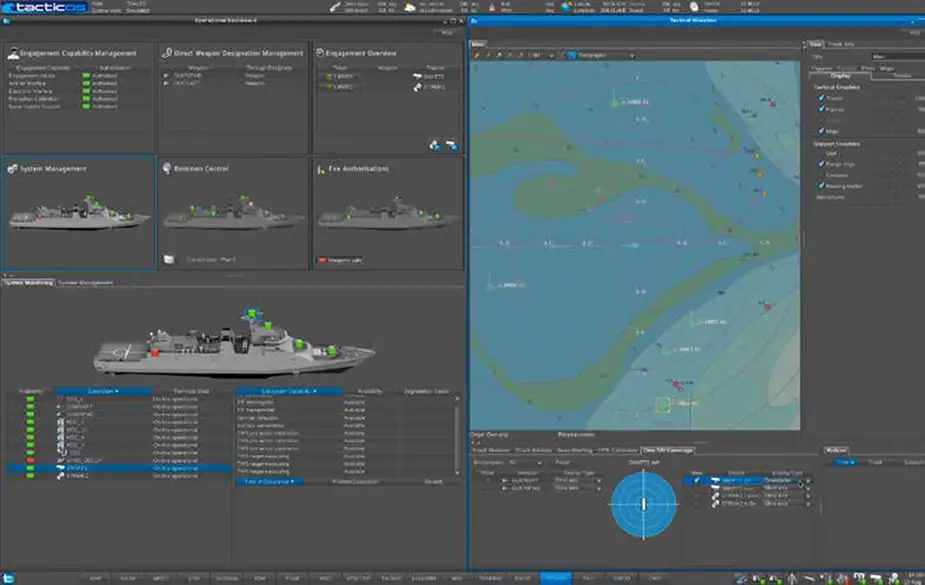925x585 pixels.
Task: Disable the Tracks checkbox under Tactical Graphics
Action: click(x=822, y=96)
